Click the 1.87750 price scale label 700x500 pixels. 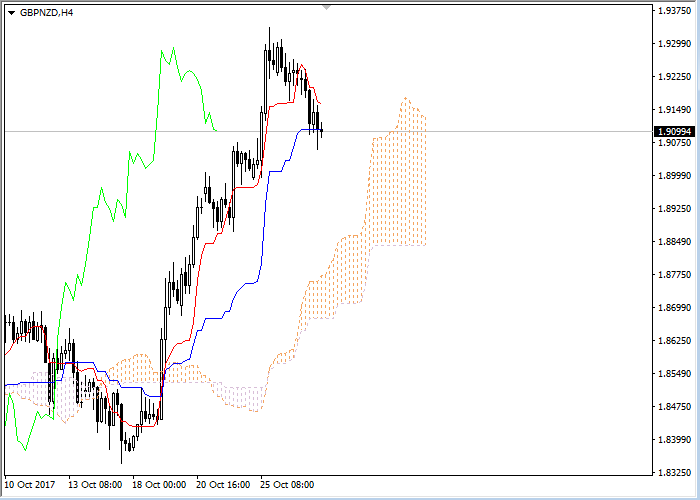(675, 275)
